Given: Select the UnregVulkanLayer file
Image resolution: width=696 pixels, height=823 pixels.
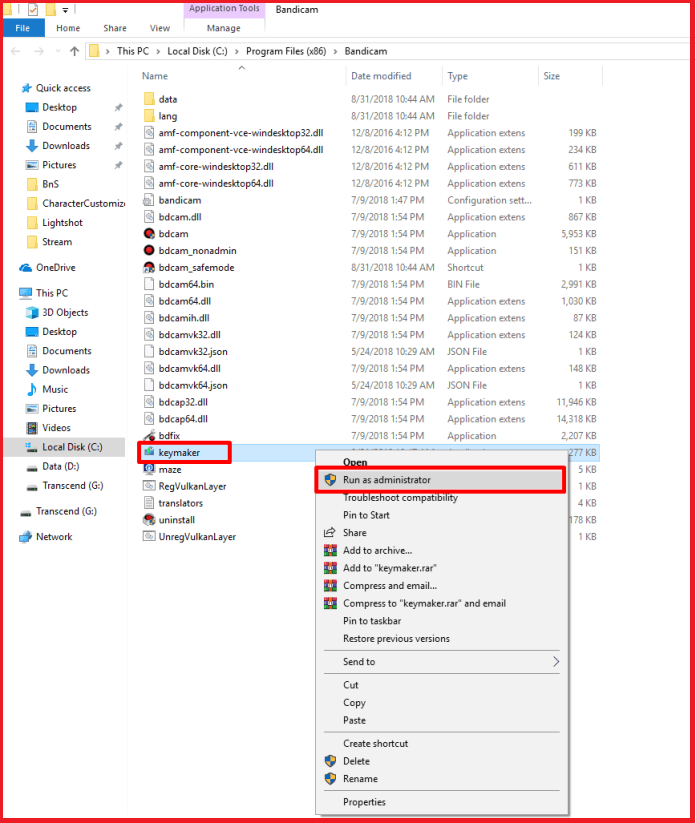Looking at the screenshot, I should coord(197,536).
